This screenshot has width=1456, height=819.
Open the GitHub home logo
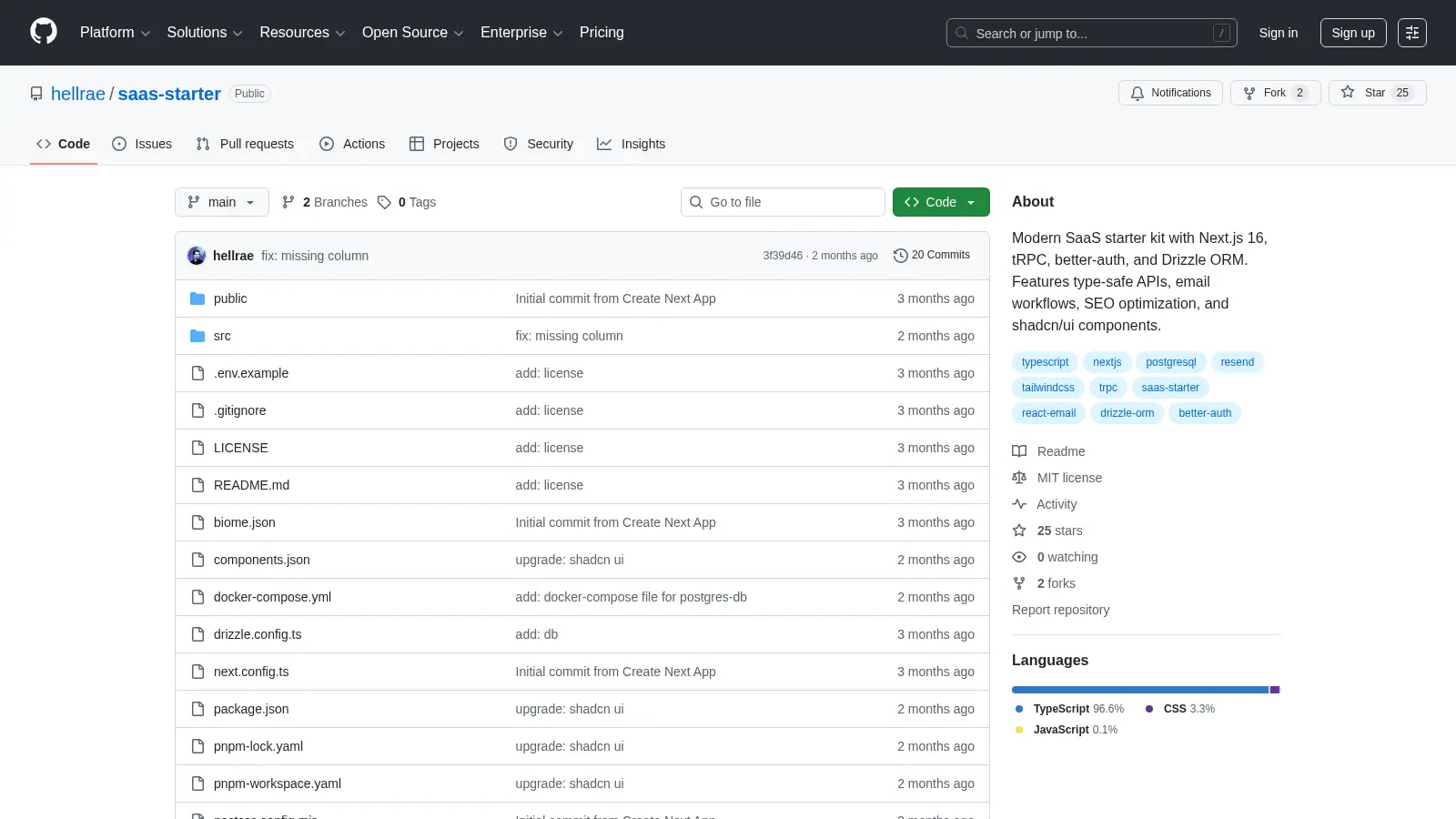click(44, 32)
